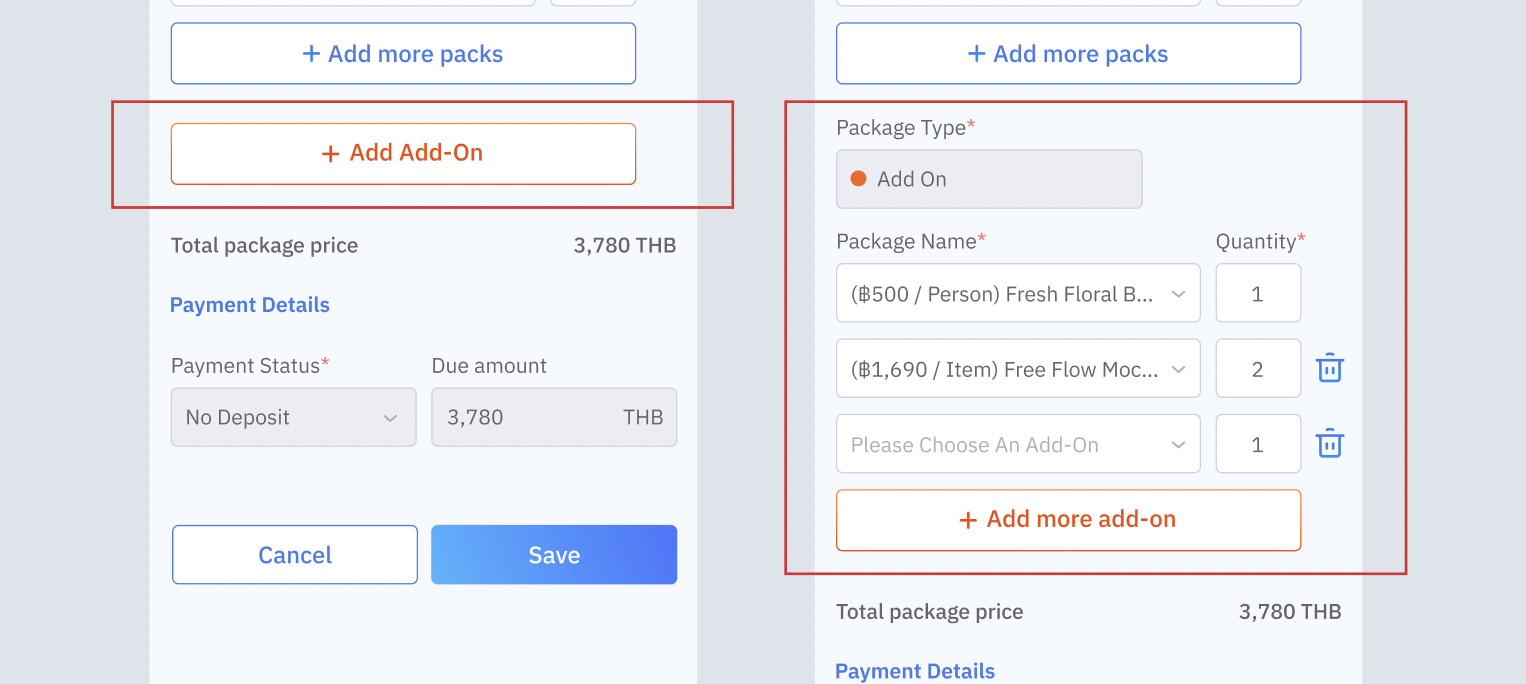The height and width of the screenshot is (684, 1526).
Task: Select quantity field of the unchosen add-on row
Action: (x=1257, y=444)
